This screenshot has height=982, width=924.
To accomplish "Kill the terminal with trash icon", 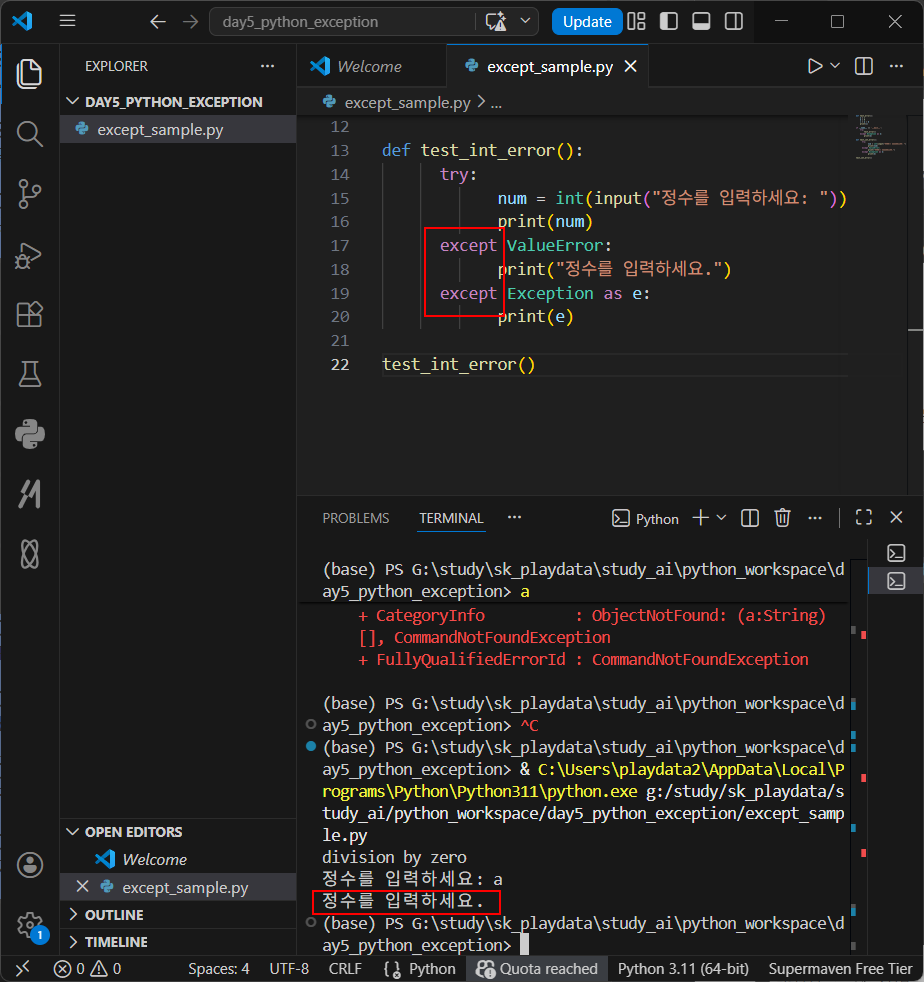I will 782,518.
